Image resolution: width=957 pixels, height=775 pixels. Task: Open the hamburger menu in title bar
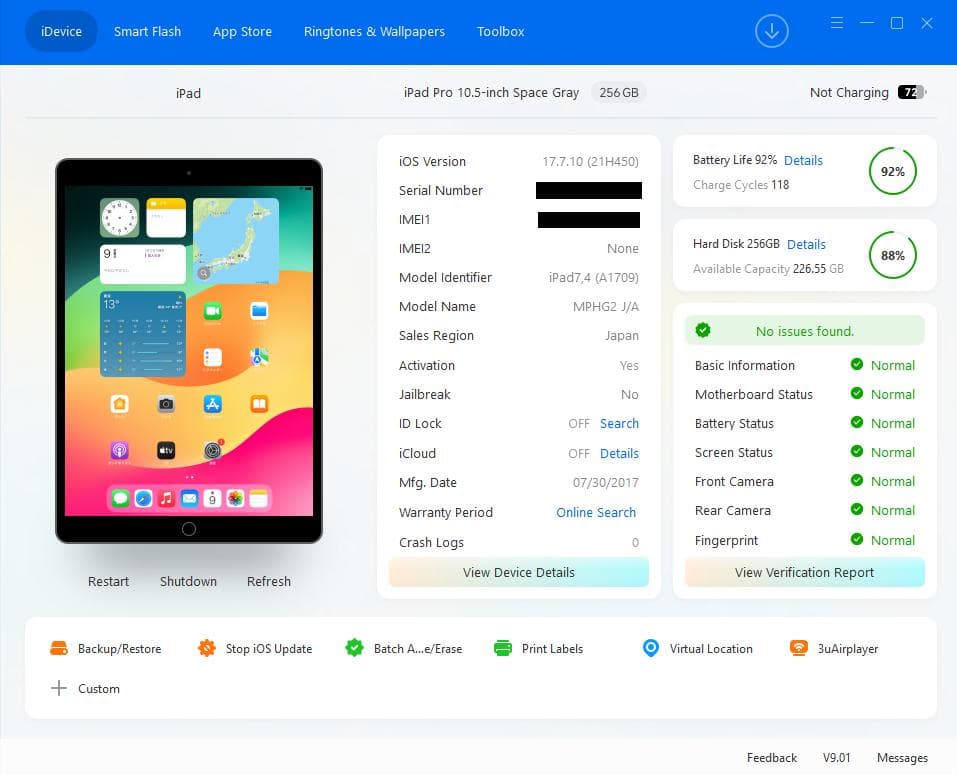[837, 23]
